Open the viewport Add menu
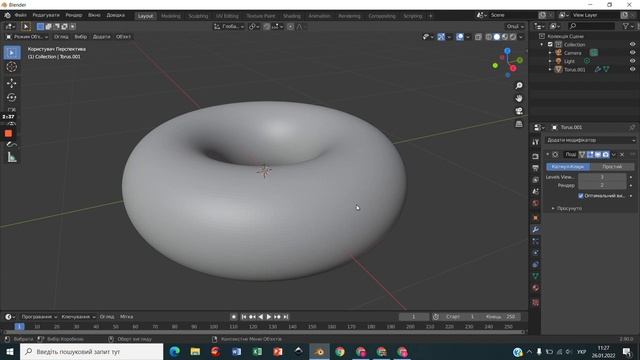Image resolution: width=640 pixels, height=360 pixels. click(101, 37)
